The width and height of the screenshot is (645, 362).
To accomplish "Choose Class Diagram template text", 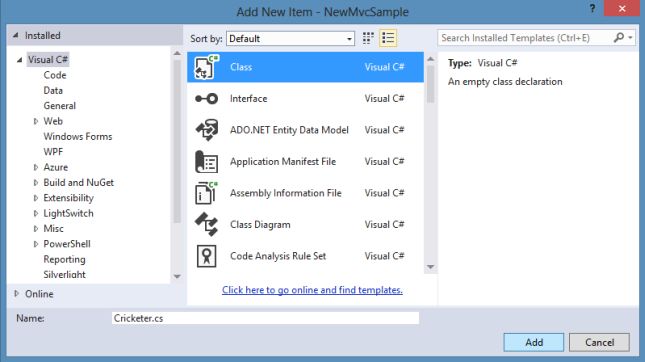I will (260, 225).
